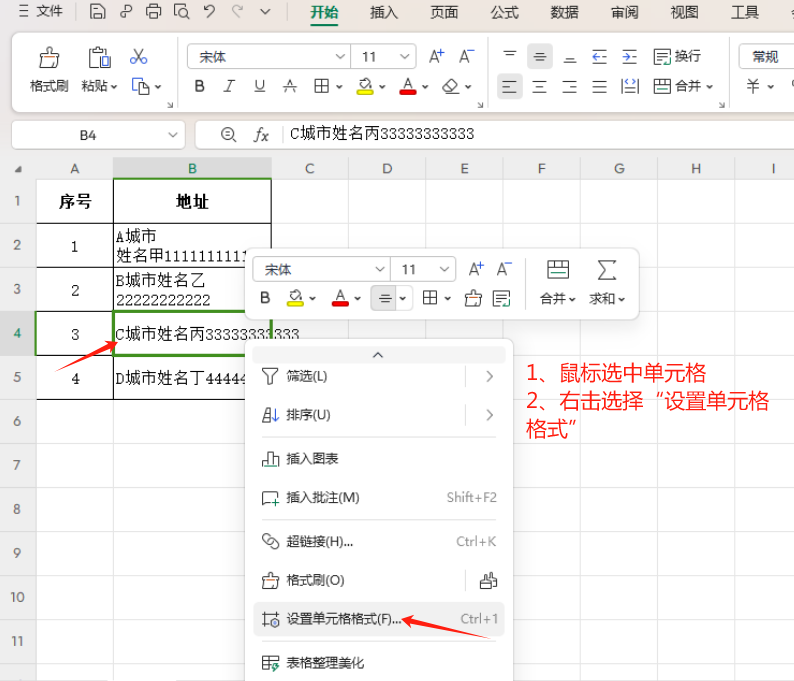The height and width of the screenshot is (681, 794).
Task: Click the select-all corner triangle
Action: coord(18,169)
